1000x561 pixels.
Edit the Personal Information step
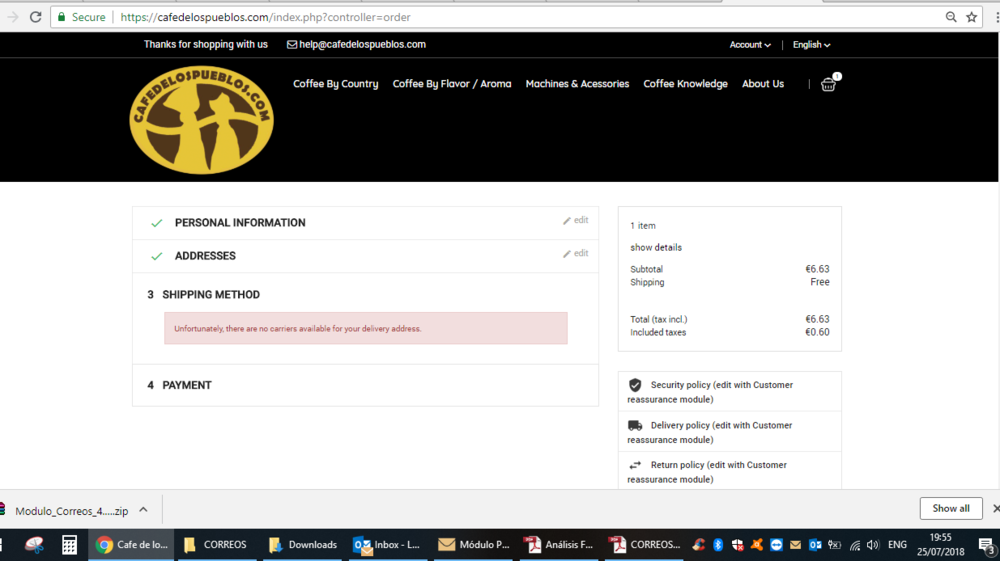(x=575, y=220)
